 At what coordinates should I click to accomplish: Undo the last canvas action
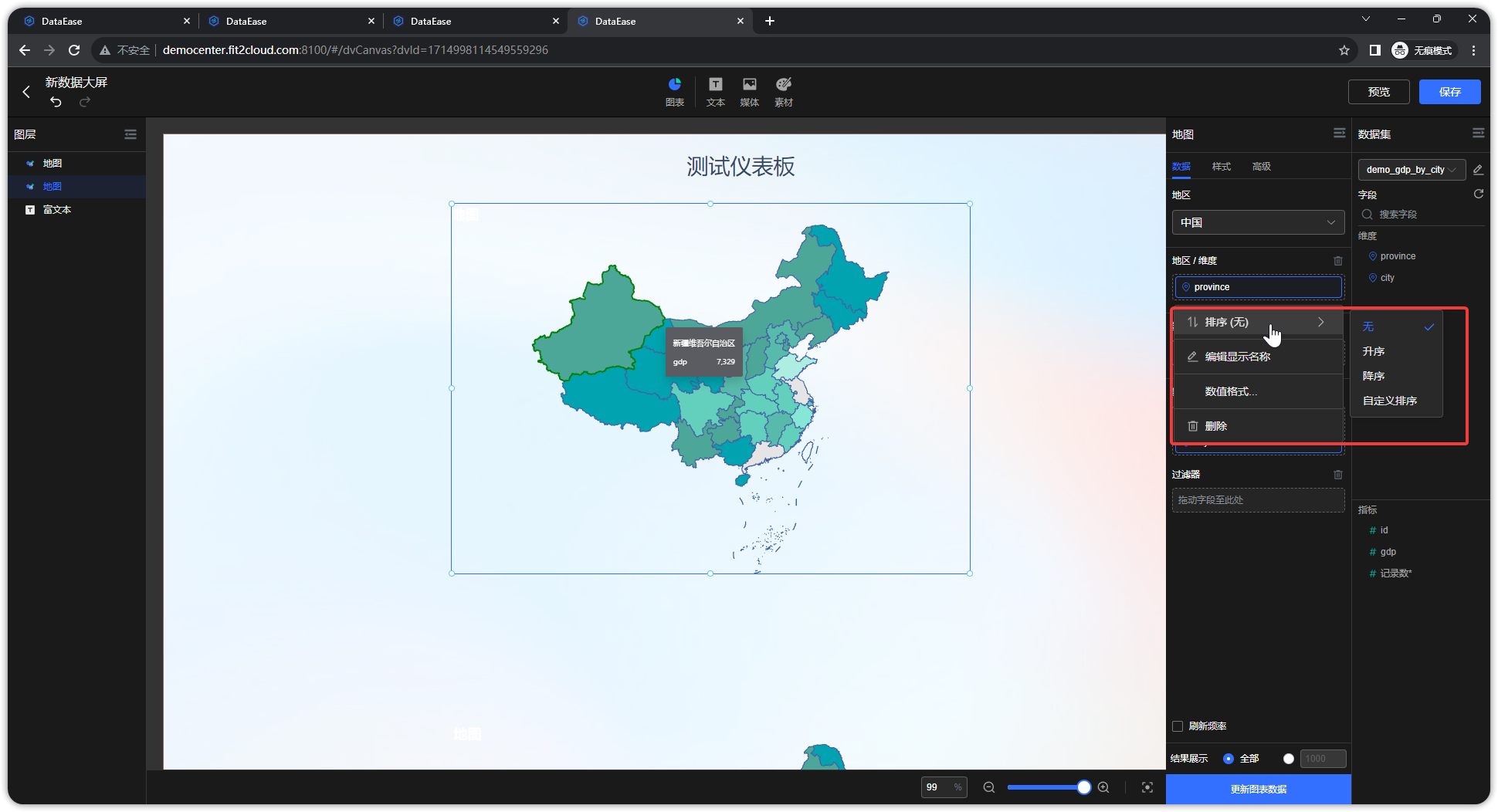click(x=56, y=102)
